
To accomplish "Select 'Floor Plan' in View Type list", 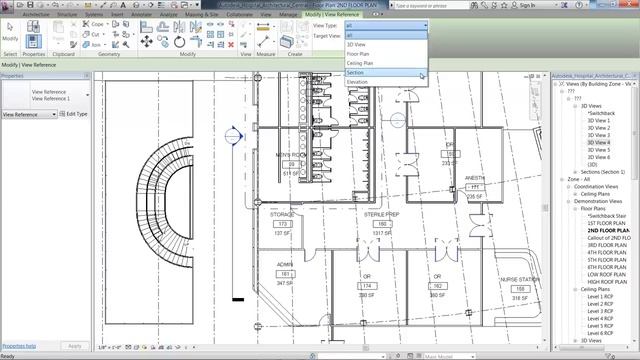I will [x=386, y=54].
